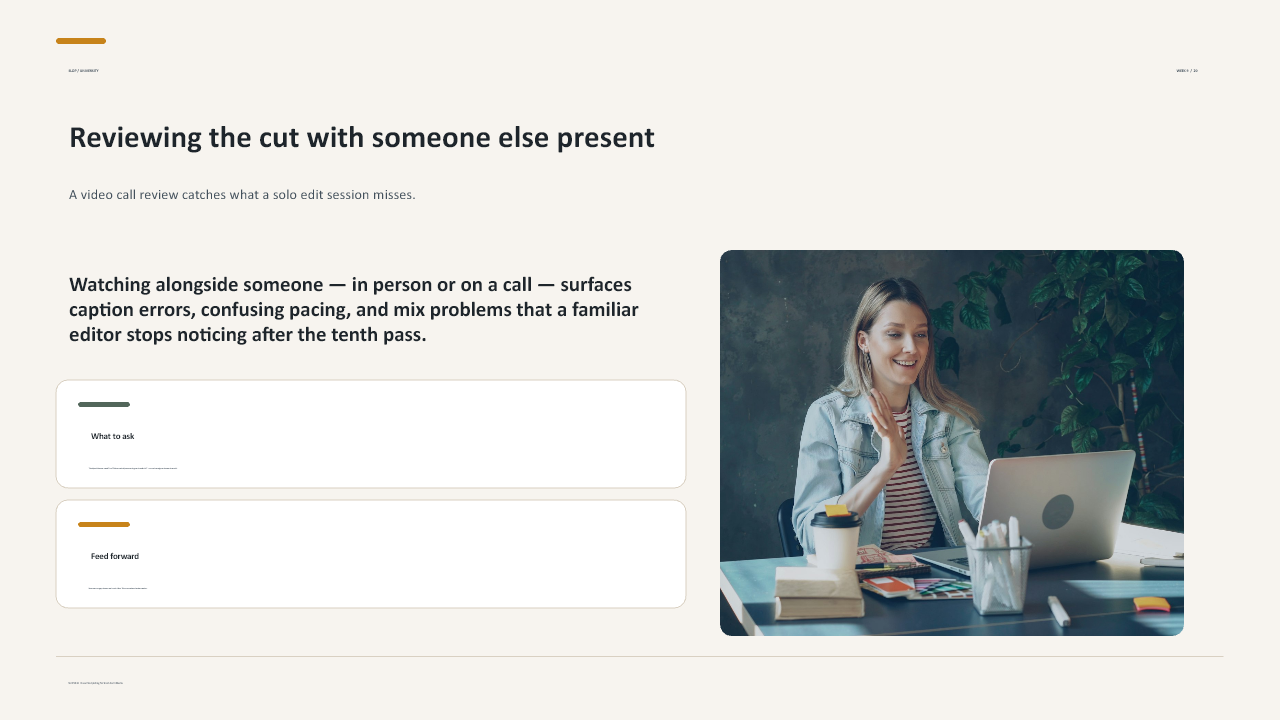
Task: Click the What to ask heading
Action: (x=113, y=436)
